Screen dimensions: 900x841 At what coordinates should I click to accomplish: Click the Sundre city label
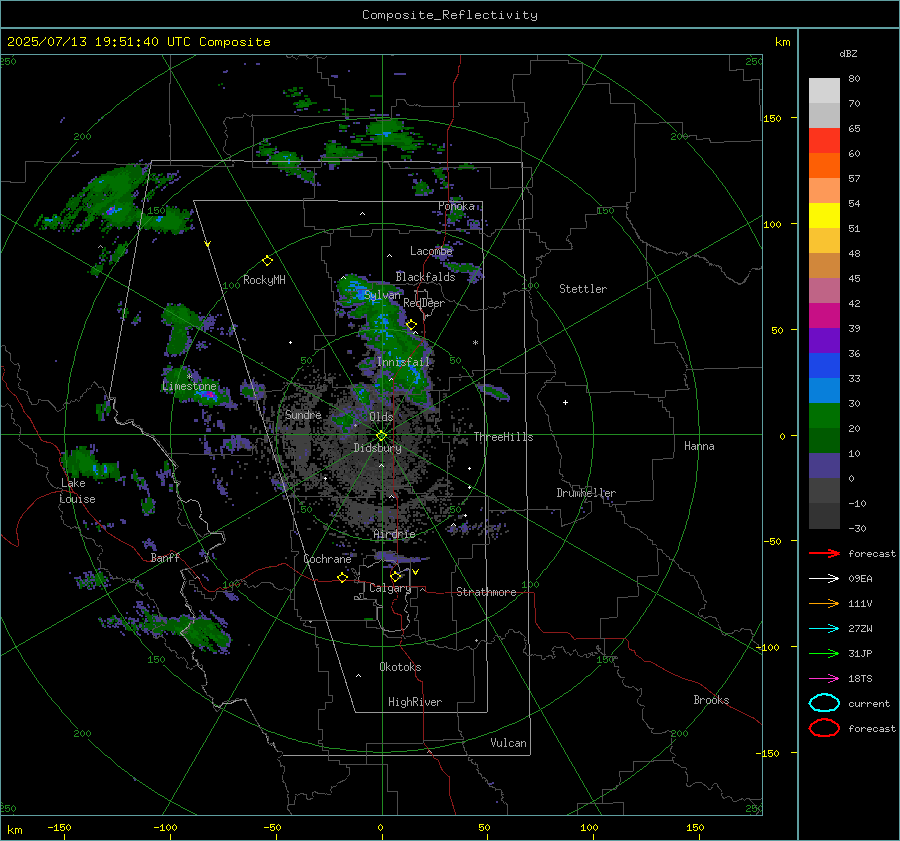coord(303,414)
